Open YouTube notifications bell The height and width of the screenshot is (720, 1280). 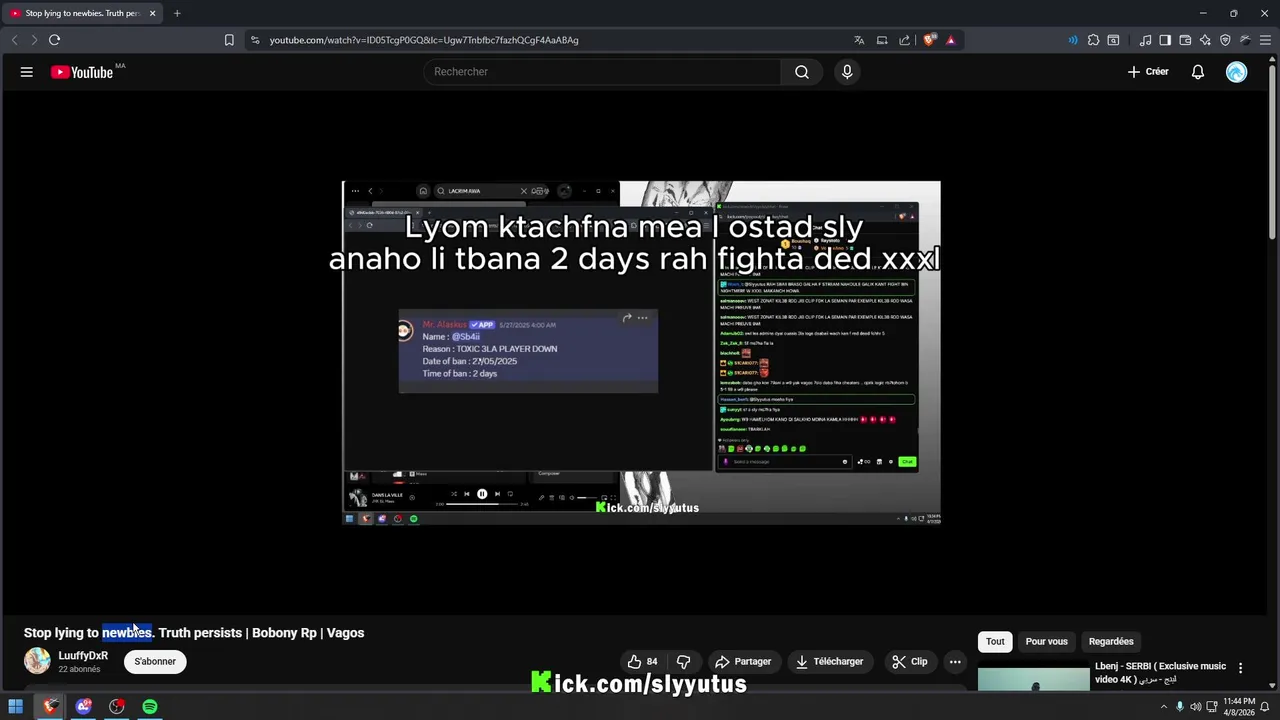point(1197,72)
